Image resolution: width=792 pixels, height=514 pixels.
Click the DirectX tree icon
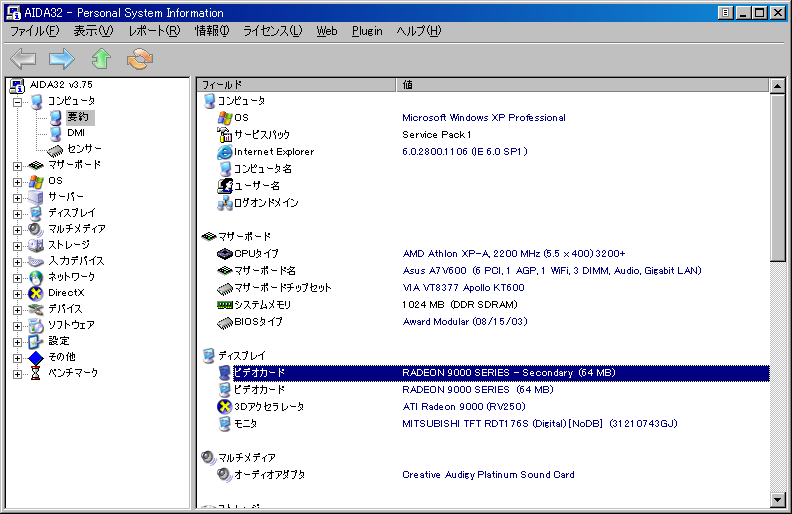point(36,293)
